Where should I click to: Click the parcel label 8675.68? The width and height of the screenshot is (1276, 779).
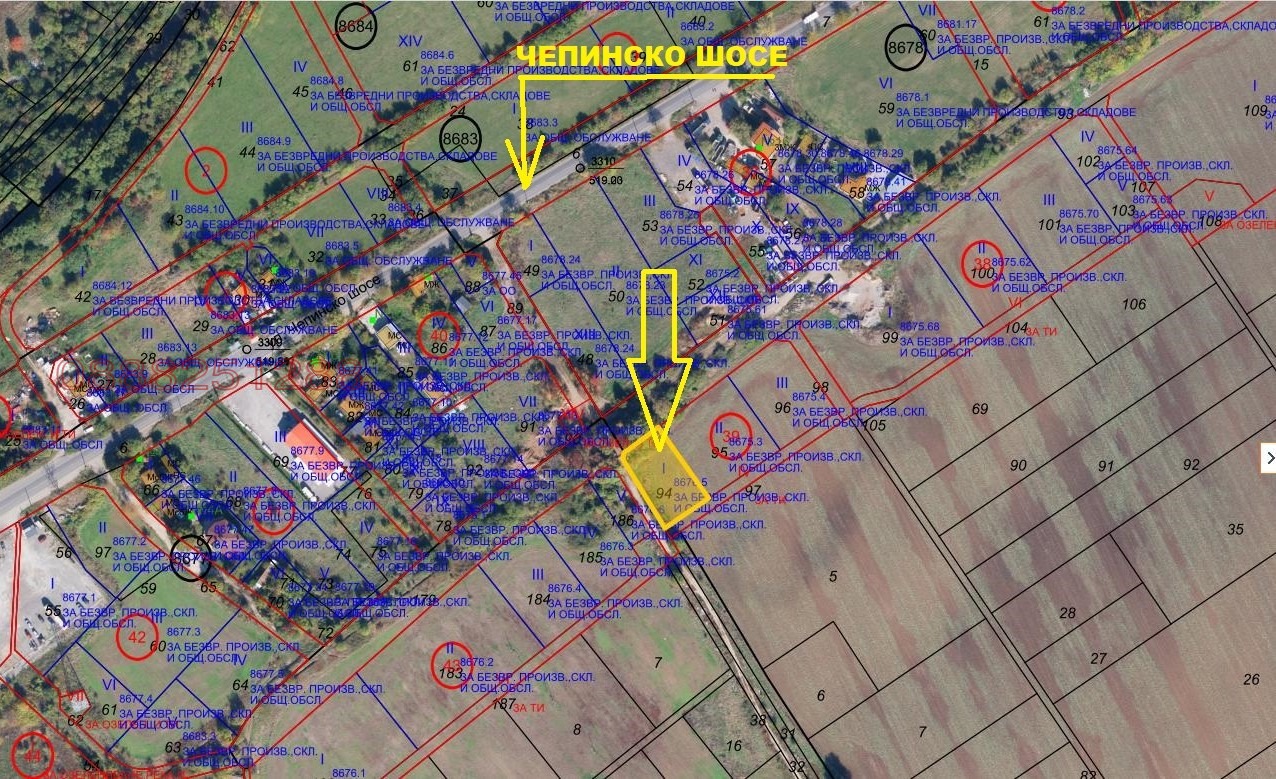pos(919,327)
